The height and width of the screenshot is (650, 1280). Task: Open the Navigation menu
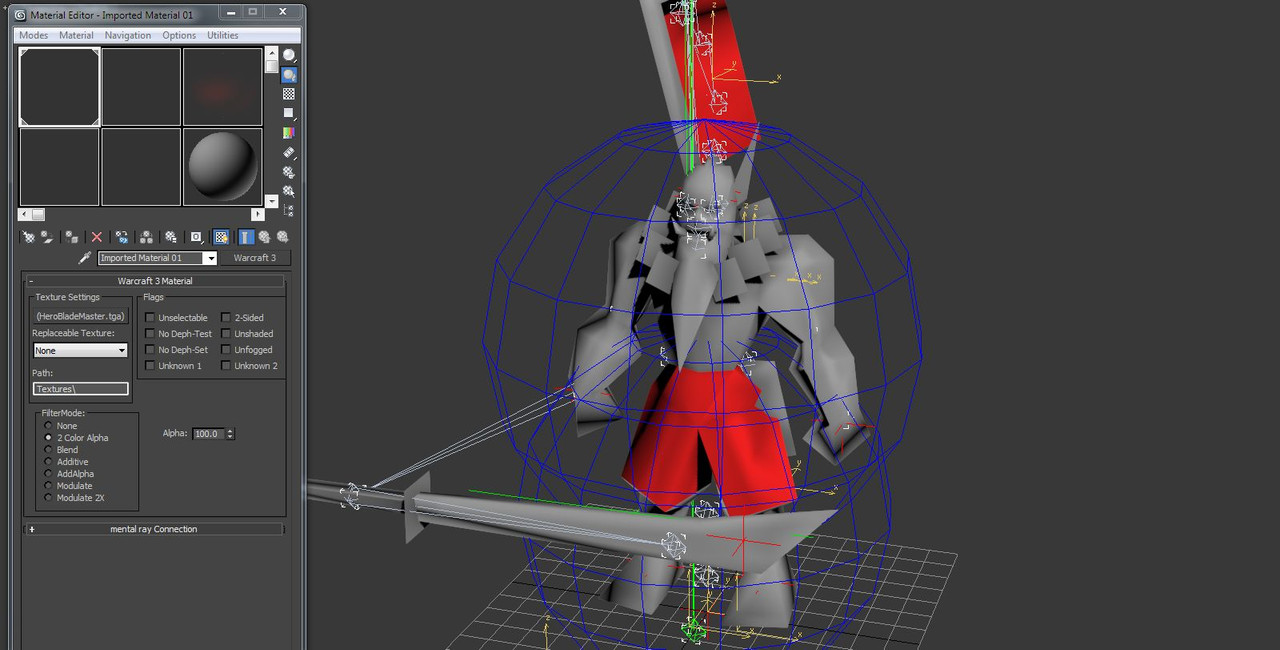[x=128, y=35]
